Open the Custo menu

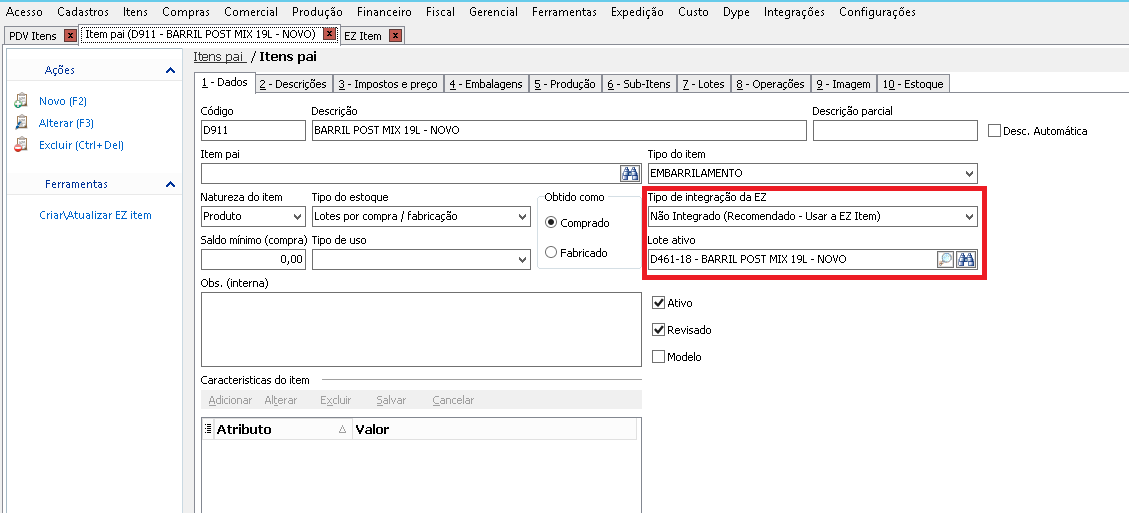click(x=693, y=12)
